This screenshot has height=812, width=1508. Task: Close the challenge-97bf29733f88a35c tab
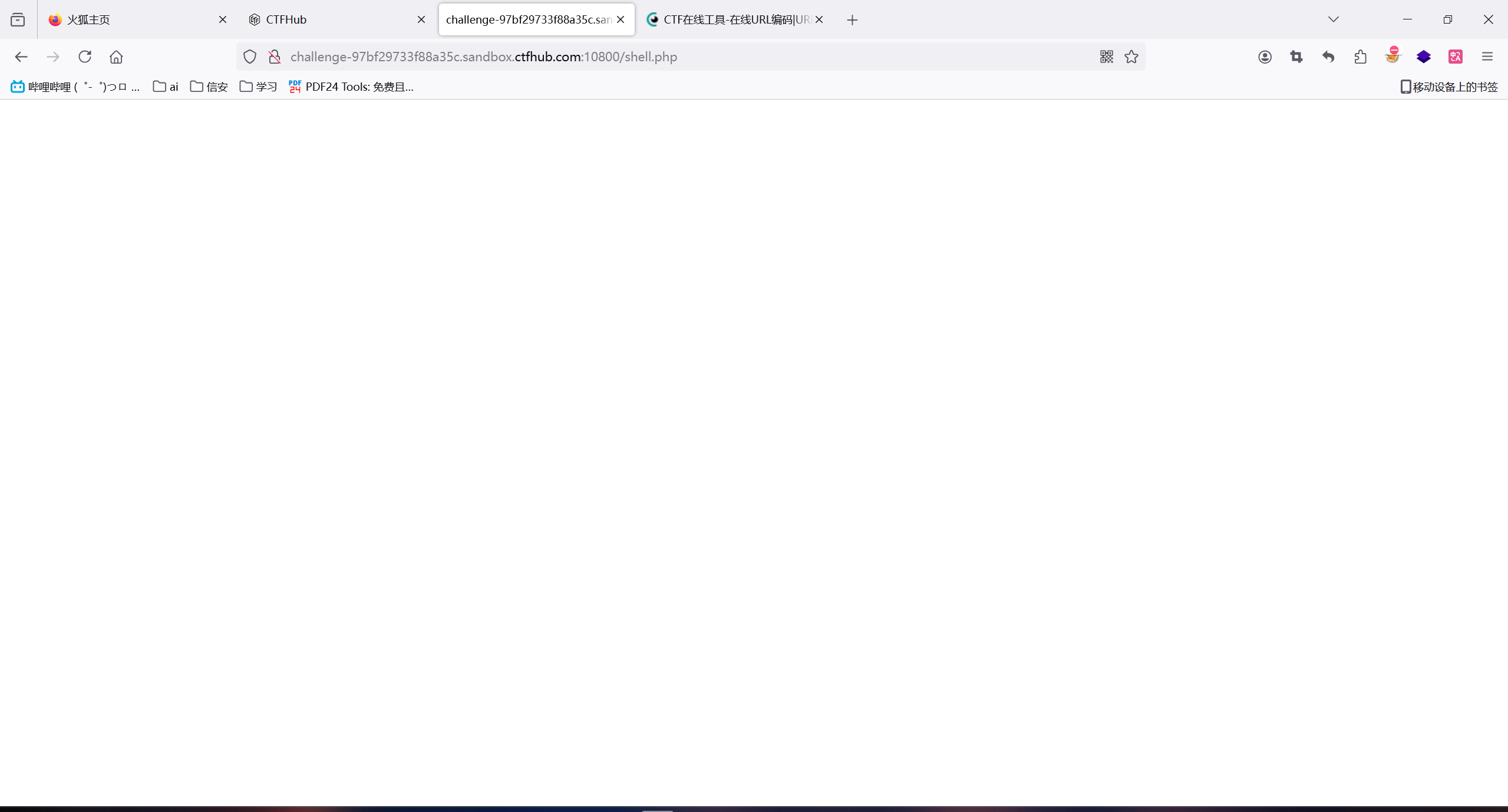(621, 19)
